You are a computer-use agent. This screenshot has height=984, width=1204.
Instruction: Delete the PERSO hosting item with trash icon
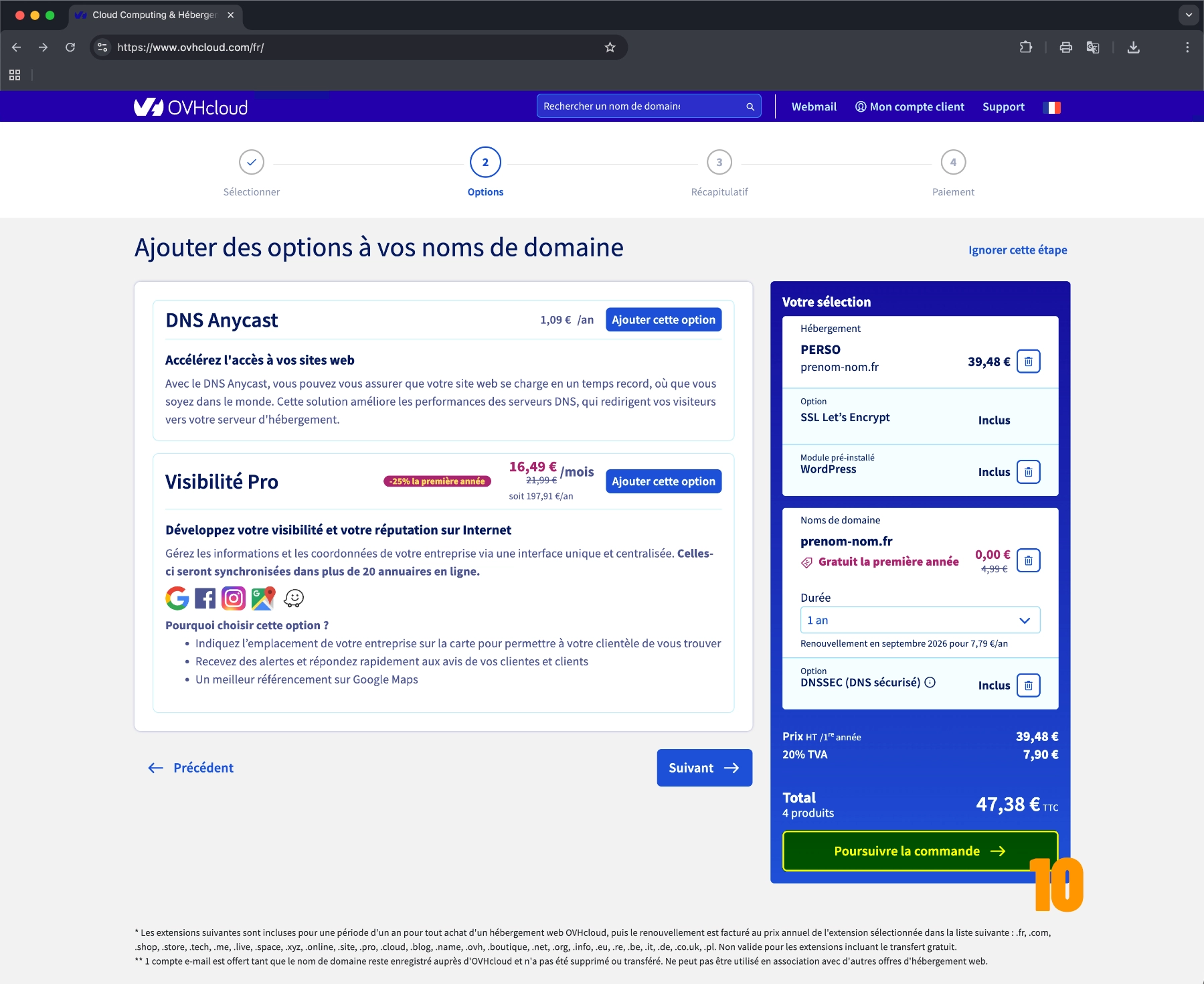click(1028, 361)
